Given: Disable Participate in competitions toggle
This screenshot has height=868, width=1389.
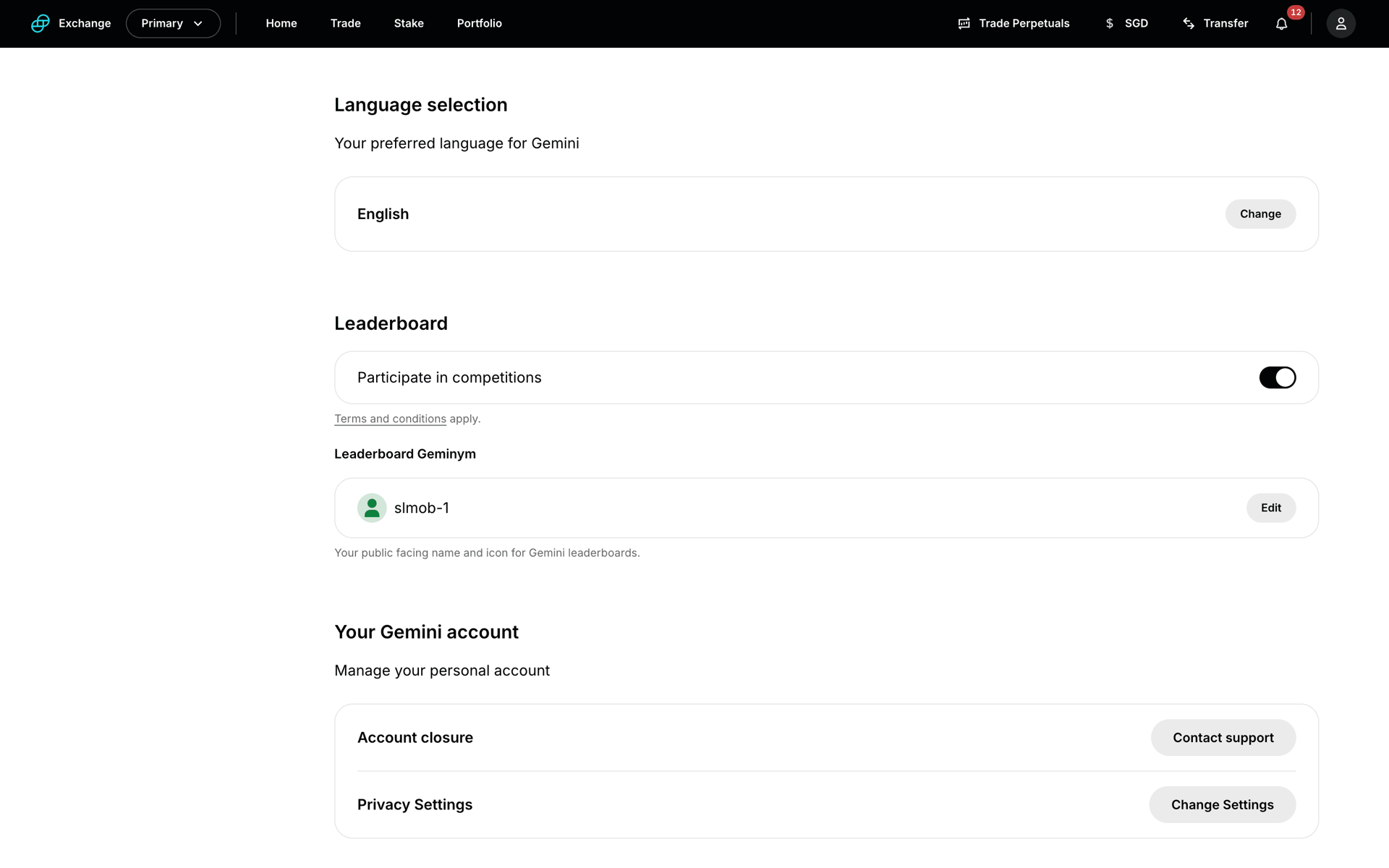Looking at the screenshot, I should pyautogui.click(x=1278, y=378).
